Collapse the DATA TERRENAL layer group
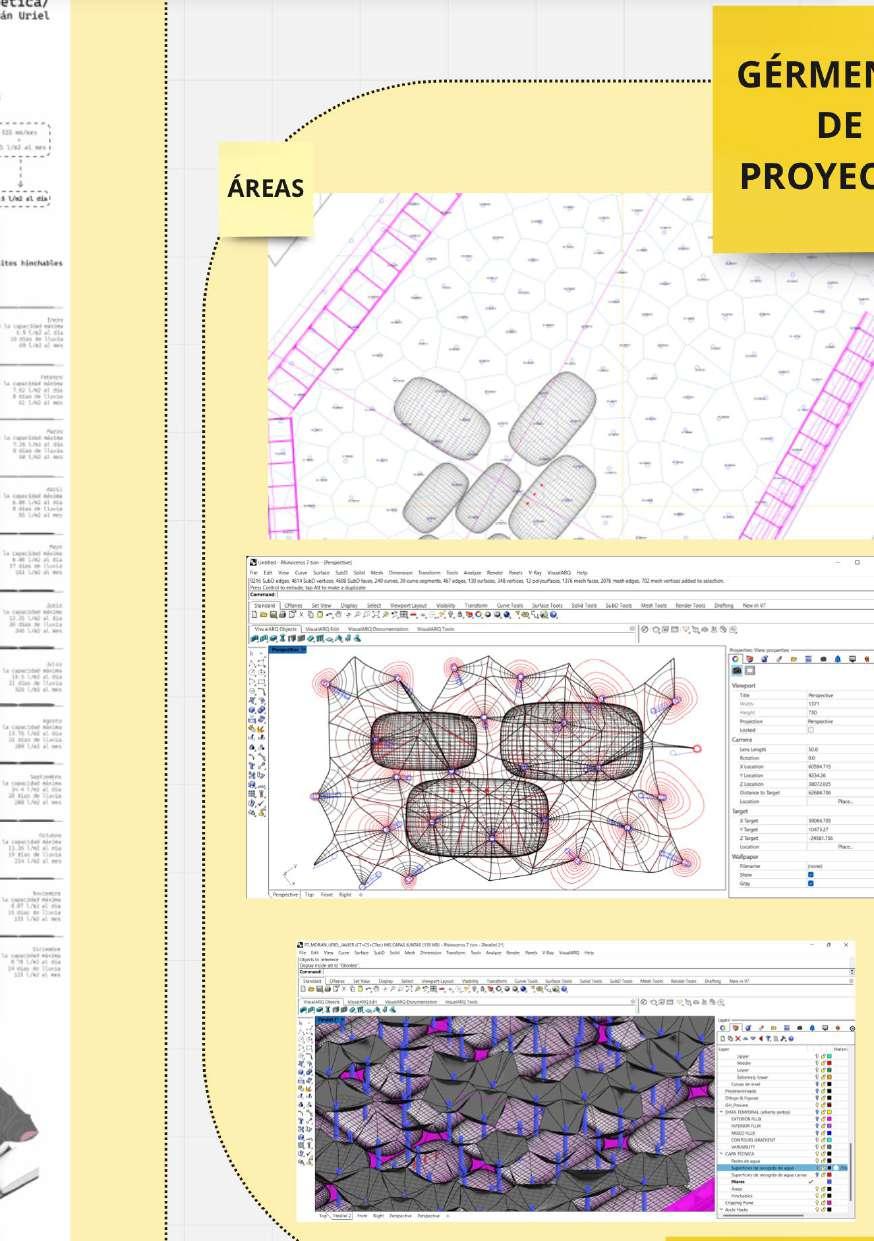The width and height of the screenshot is (874, 1241). pyautogui.click(x=721, y=1112)
